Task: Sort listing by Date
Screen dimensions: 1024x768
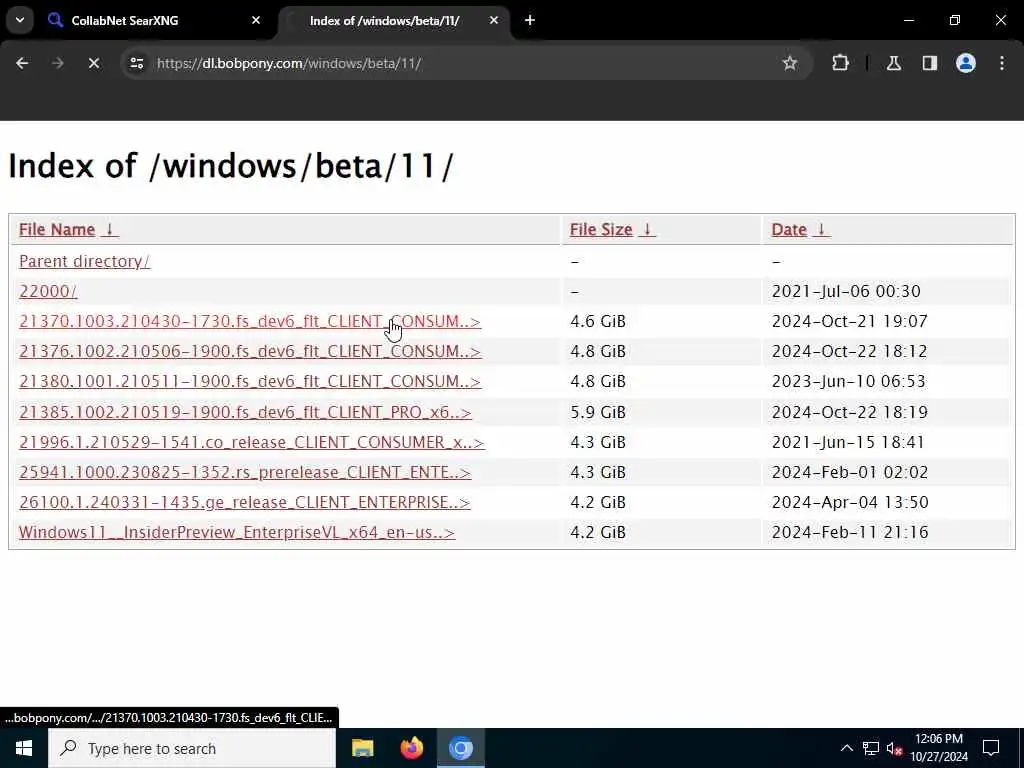Action: coord(789,230)
